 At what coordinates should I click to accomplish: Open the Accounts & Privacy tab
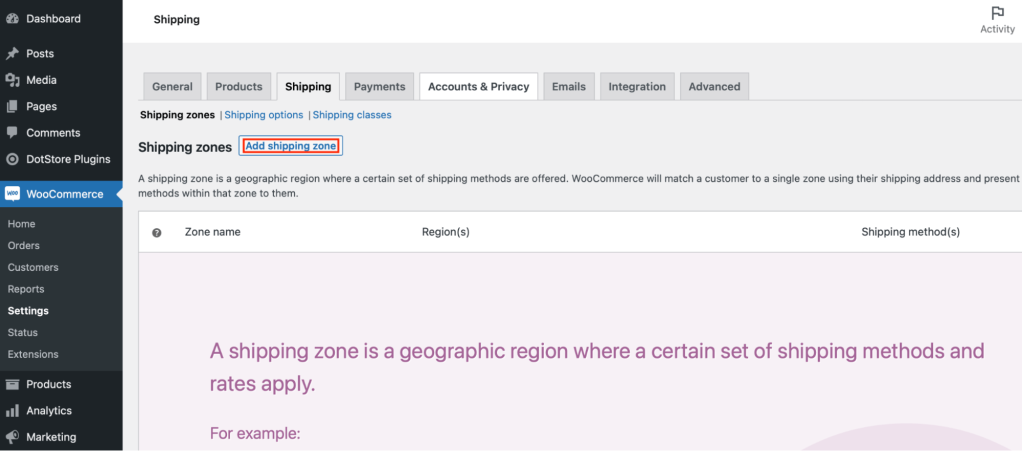pos(478,86)
